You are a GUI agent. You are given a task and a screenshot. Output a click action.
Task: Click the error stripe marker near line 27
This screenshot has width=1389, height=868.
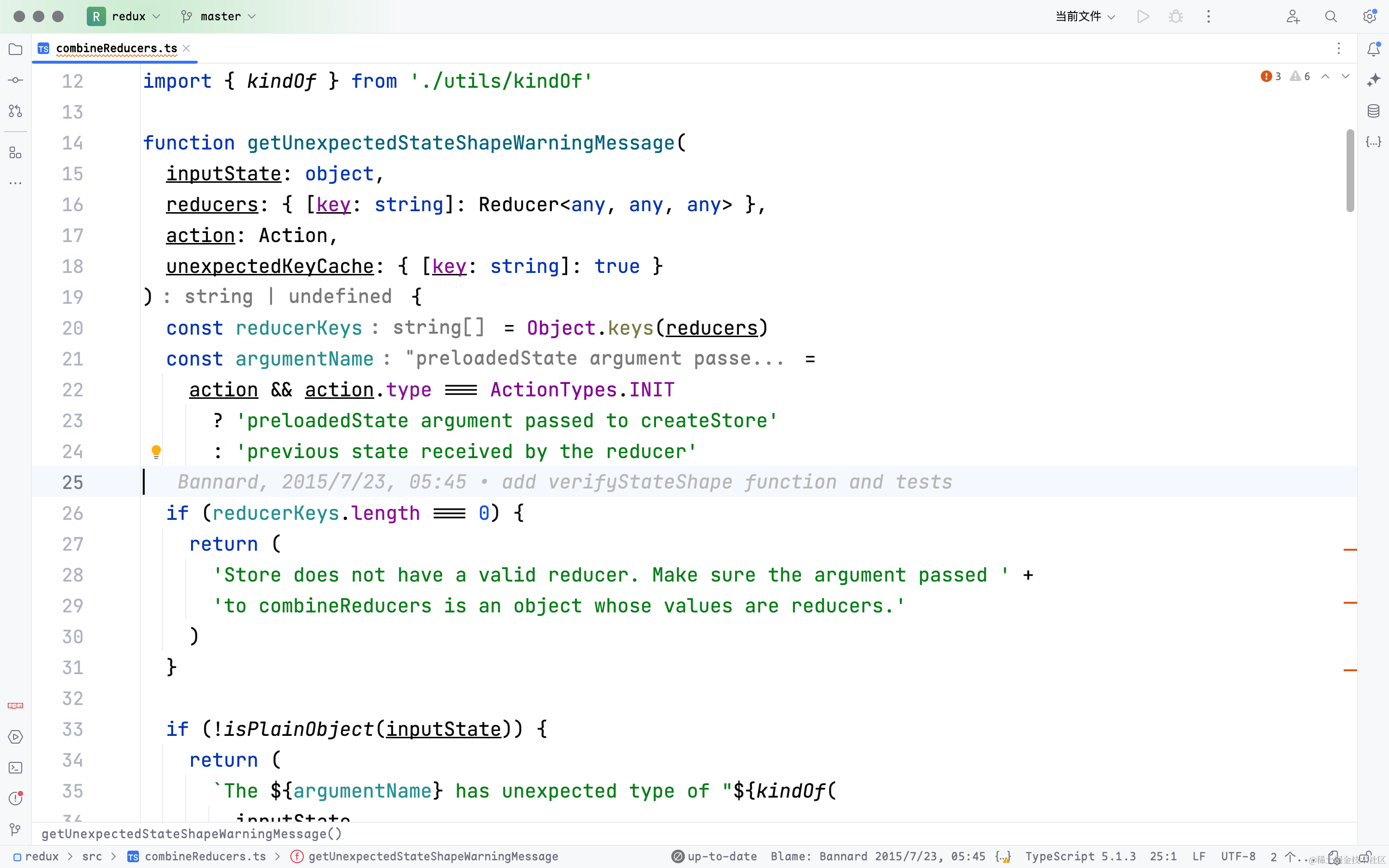click(x=1350, y=549)
